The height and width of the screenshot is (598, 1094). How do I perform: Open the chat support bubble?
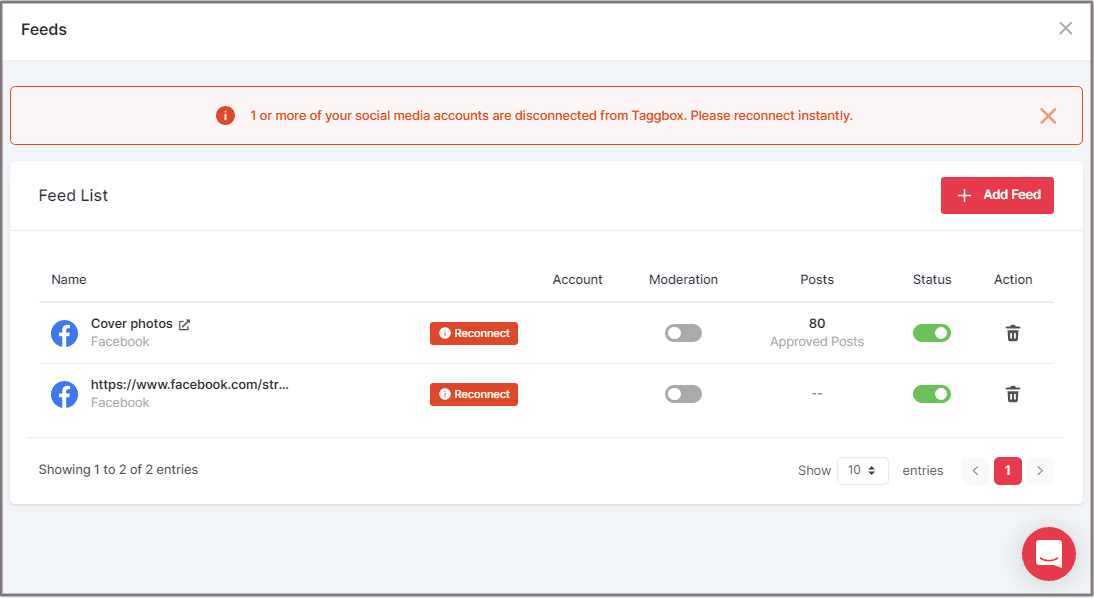[1048, 553]
